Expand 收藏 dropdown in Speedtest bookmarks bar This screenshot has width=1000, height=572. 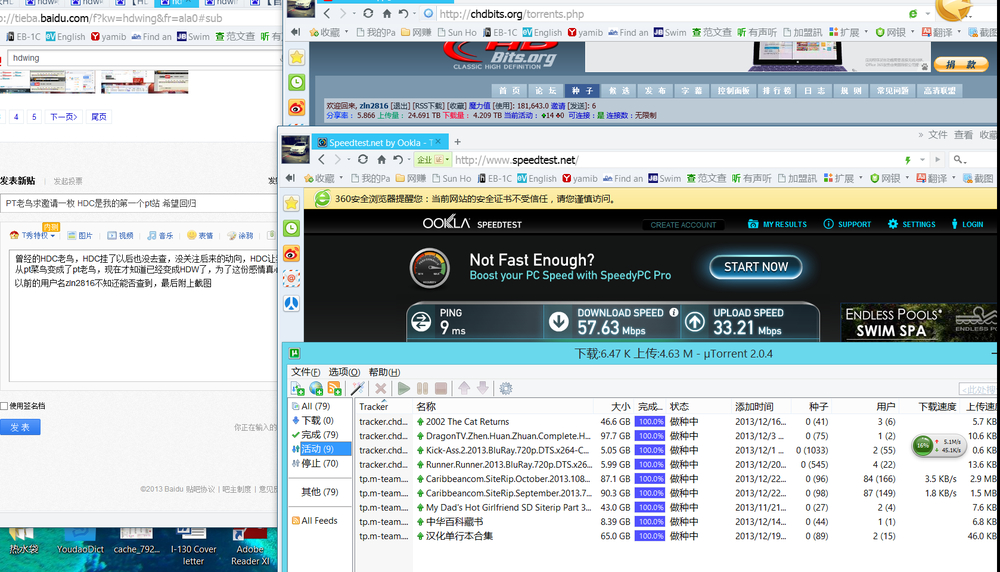tap(341, 178)
